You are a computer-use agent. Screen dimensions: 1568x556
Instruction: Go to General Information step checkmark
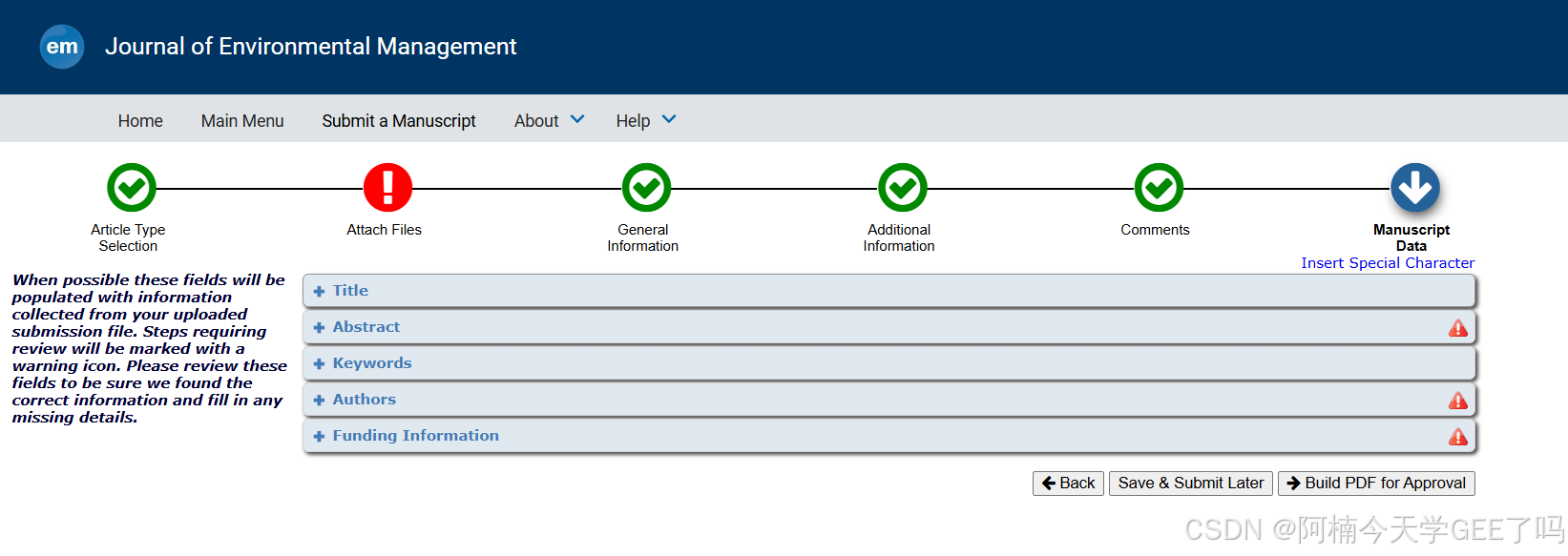(646, 188)
